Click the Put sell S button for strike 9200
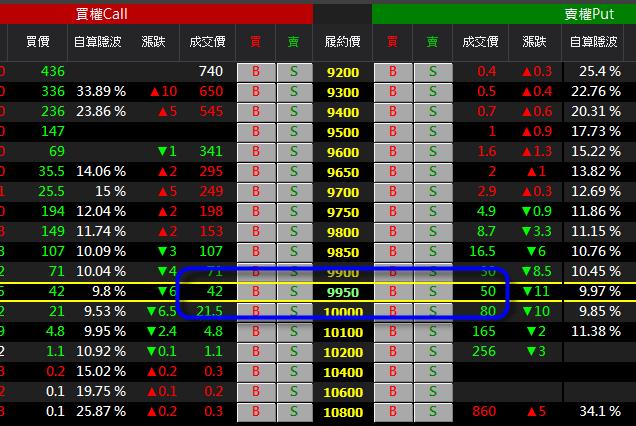This screenshot has width=636, height=426. point(433,72)
